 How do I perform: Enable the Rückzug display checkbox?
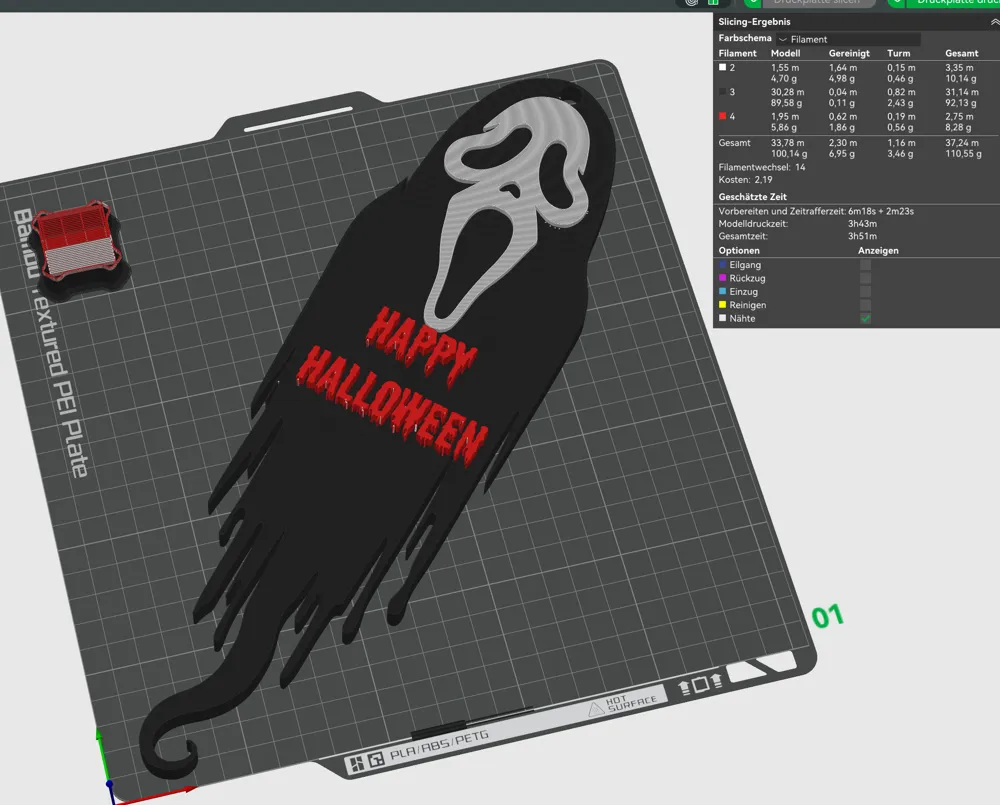pos(865,278)
